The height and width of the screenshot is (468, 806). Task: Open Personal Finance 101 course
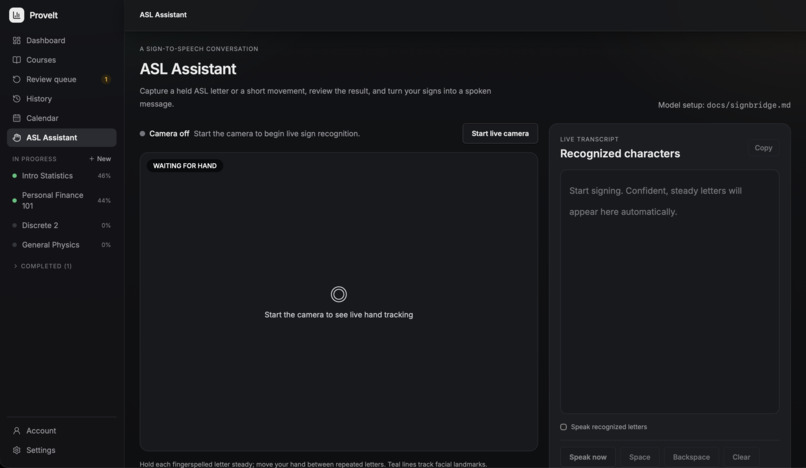pos(62,200)
